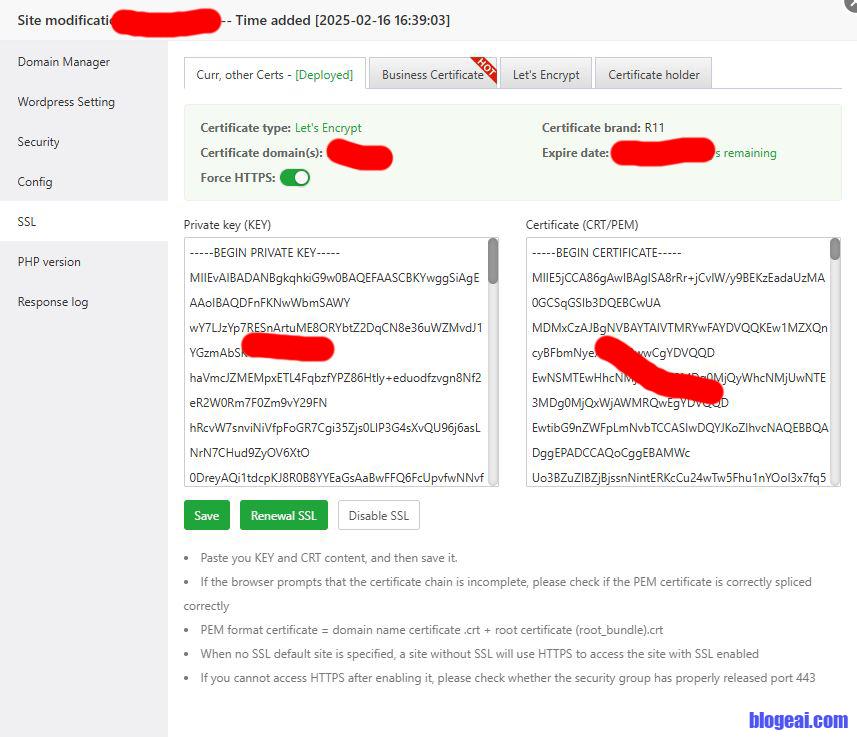857x737 pixels.
Task: Open the Domain Manager section
Action: (64, 62)
